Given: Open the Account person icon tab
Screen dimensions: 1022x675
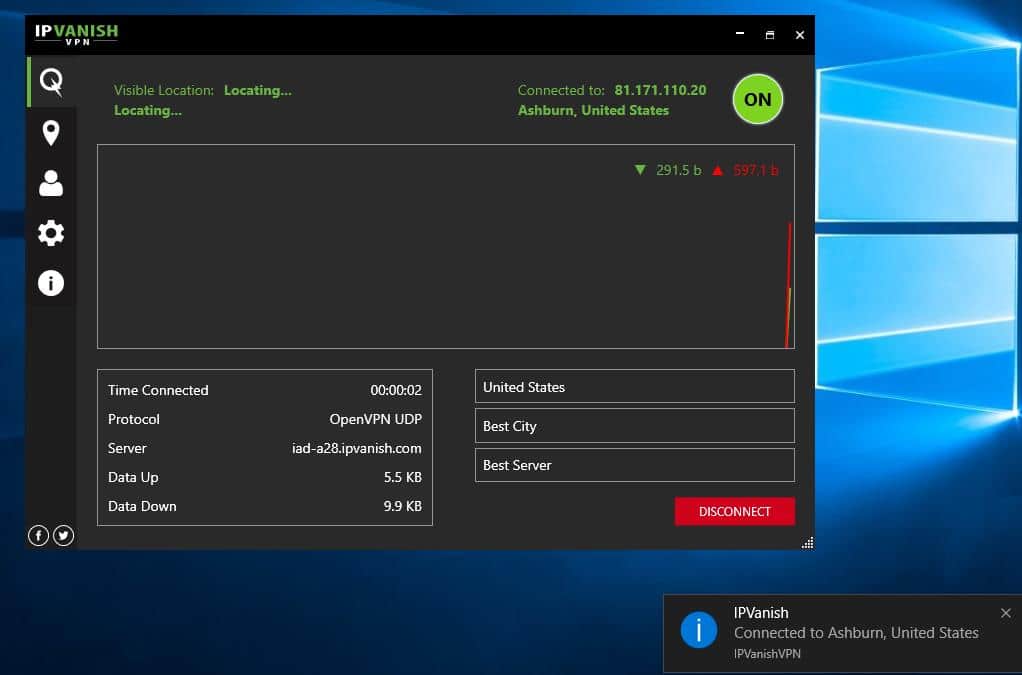Looking at the screenshot, I should click(51, 183).
